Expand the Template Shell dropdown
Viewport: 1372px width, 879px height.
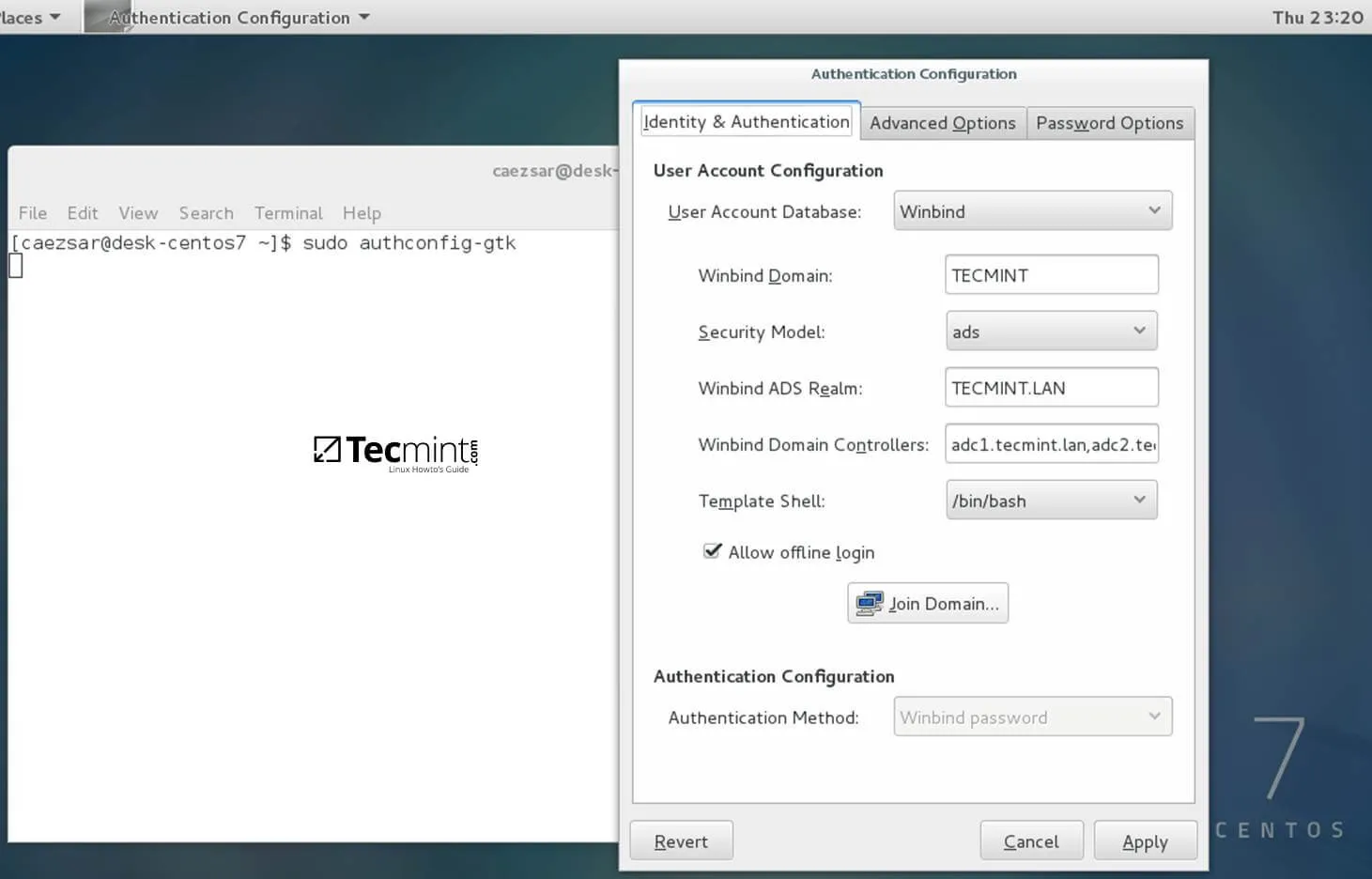pos(1051,501)
